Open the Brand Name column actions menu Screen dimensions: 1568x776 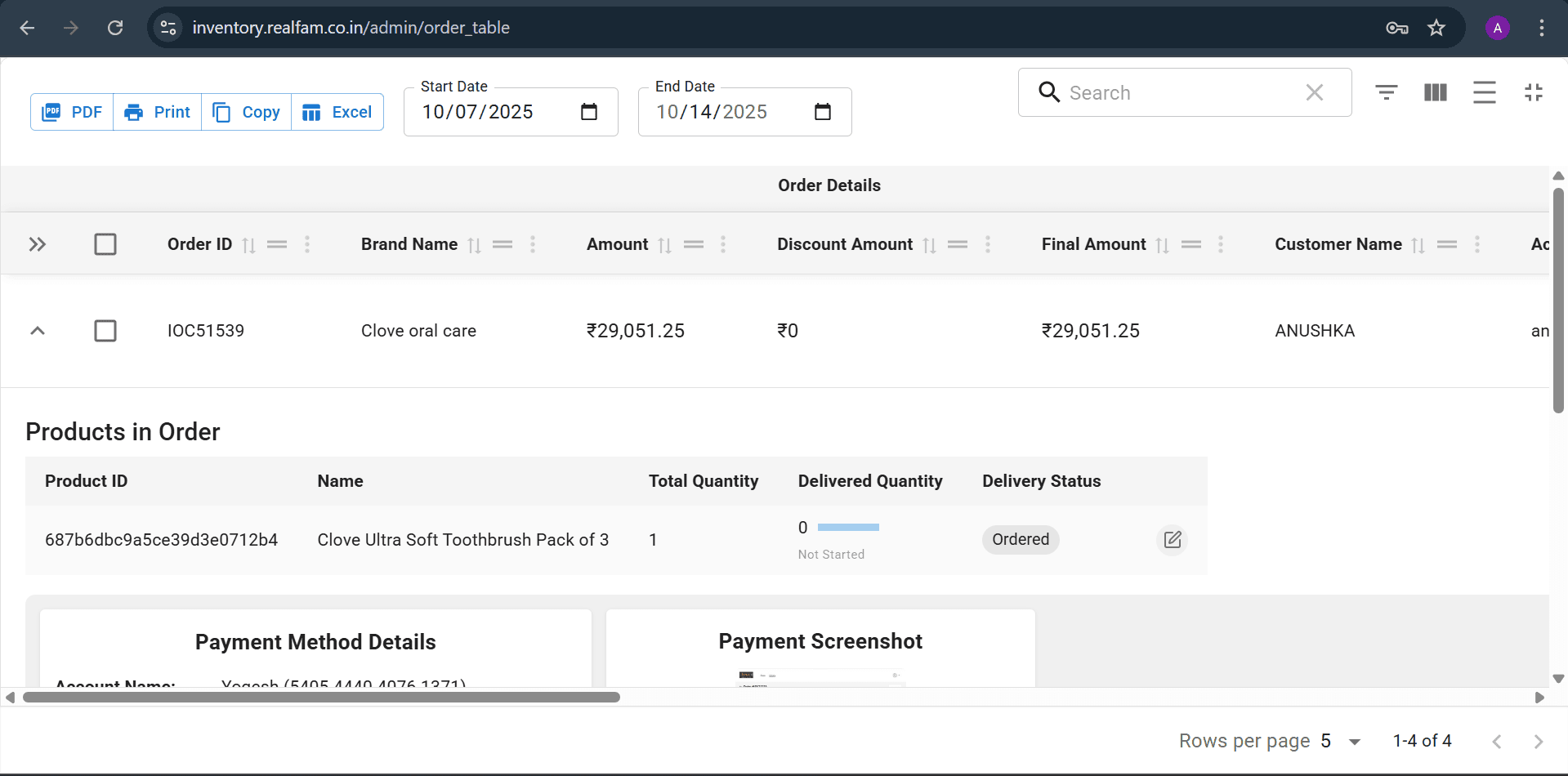point(532,244)
